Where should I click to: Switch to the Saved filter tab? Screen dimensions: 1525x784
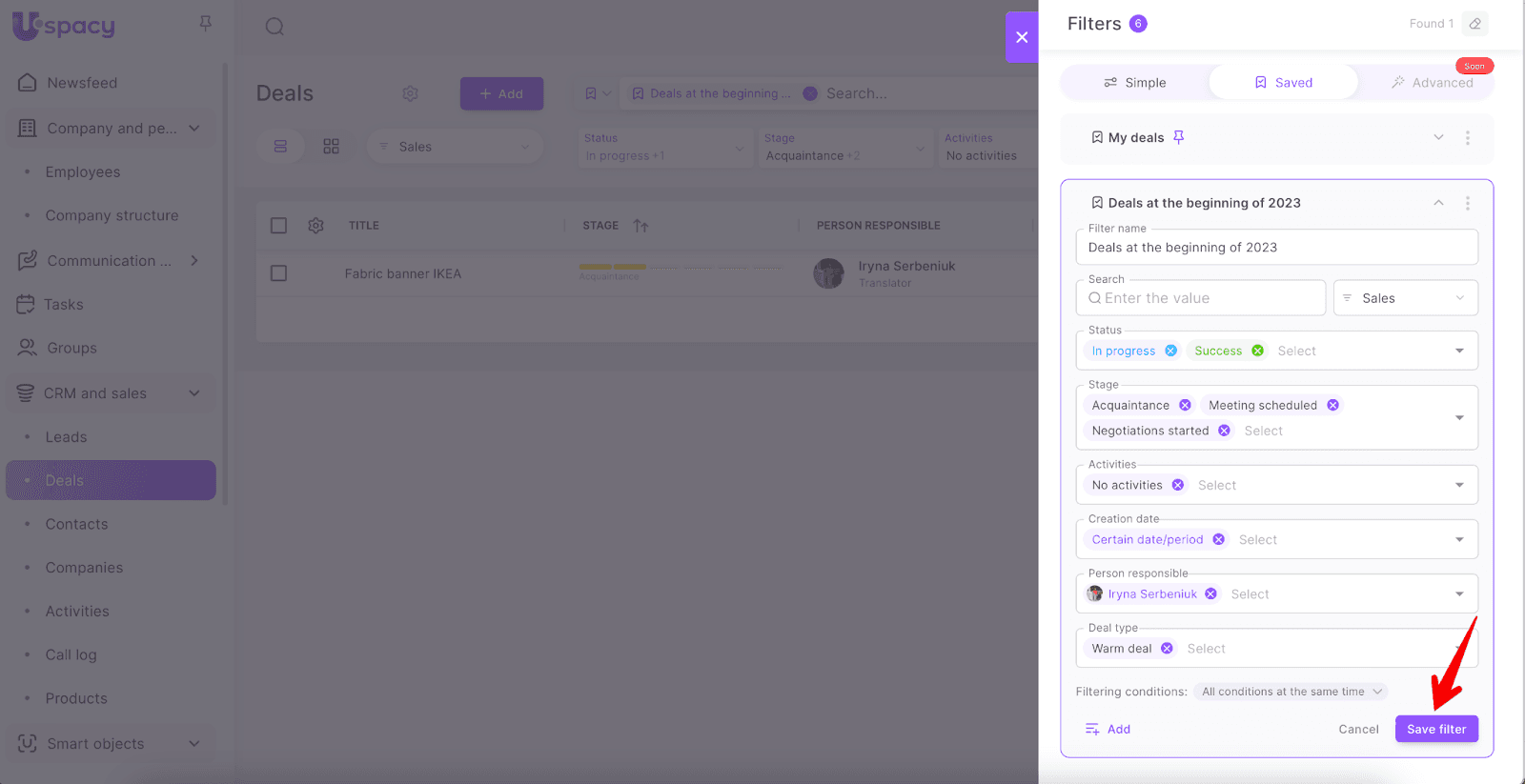coord(1284,83)
